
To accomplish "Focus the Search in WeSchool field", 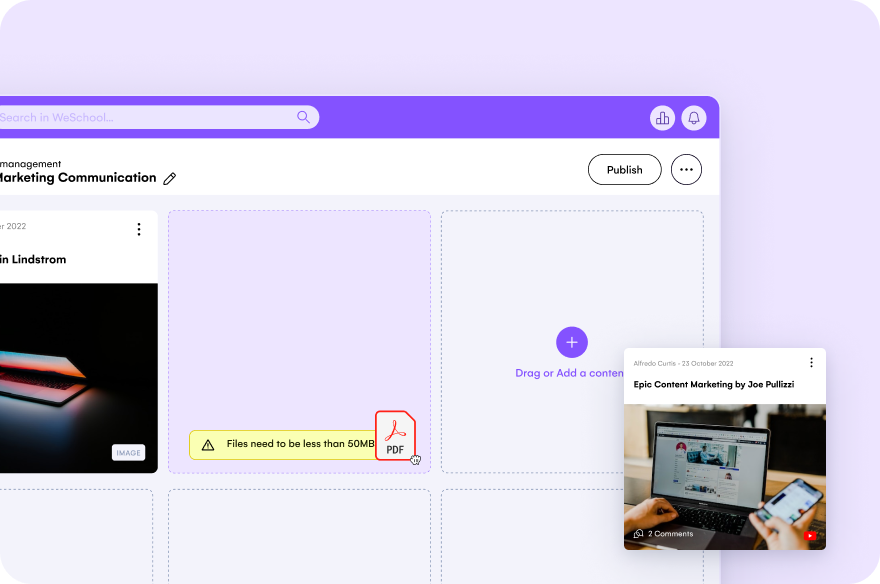I will pos(159,117).
